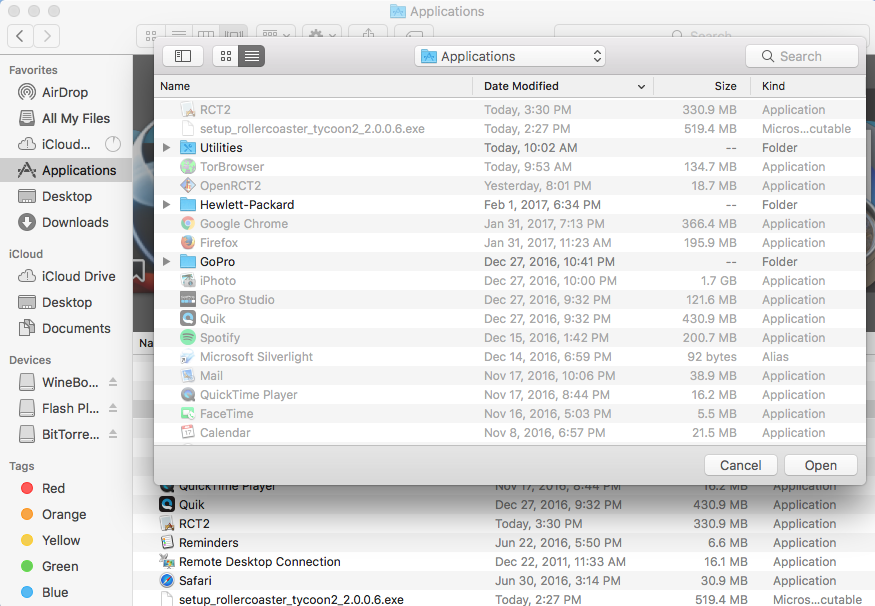
Task: Select Safari in the Finder window list
Action: (x=504, y=580)
